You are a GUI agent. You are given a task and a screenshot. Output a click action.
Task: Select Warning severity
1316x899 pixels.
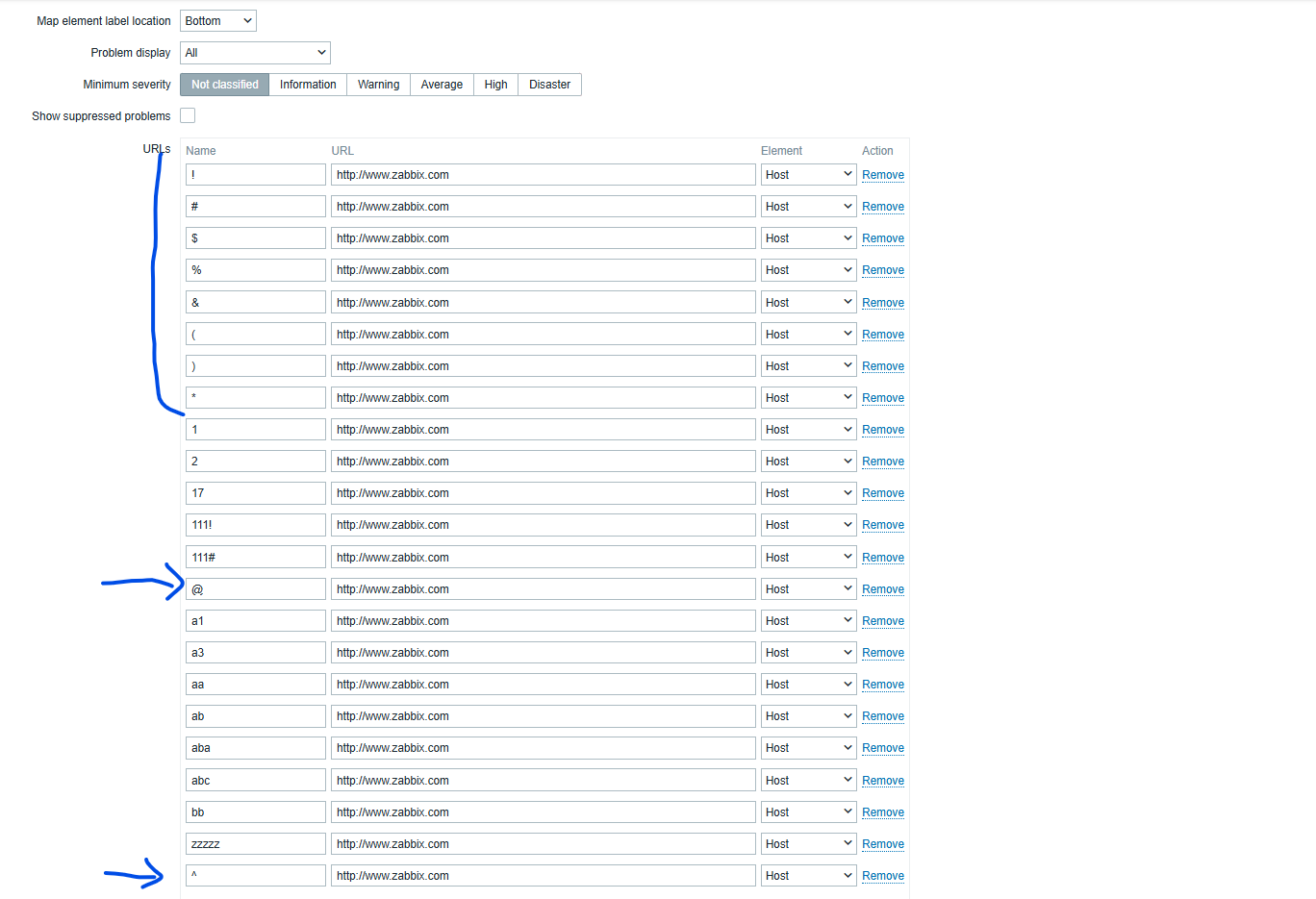pyautogui.click(x=378, y=85)
